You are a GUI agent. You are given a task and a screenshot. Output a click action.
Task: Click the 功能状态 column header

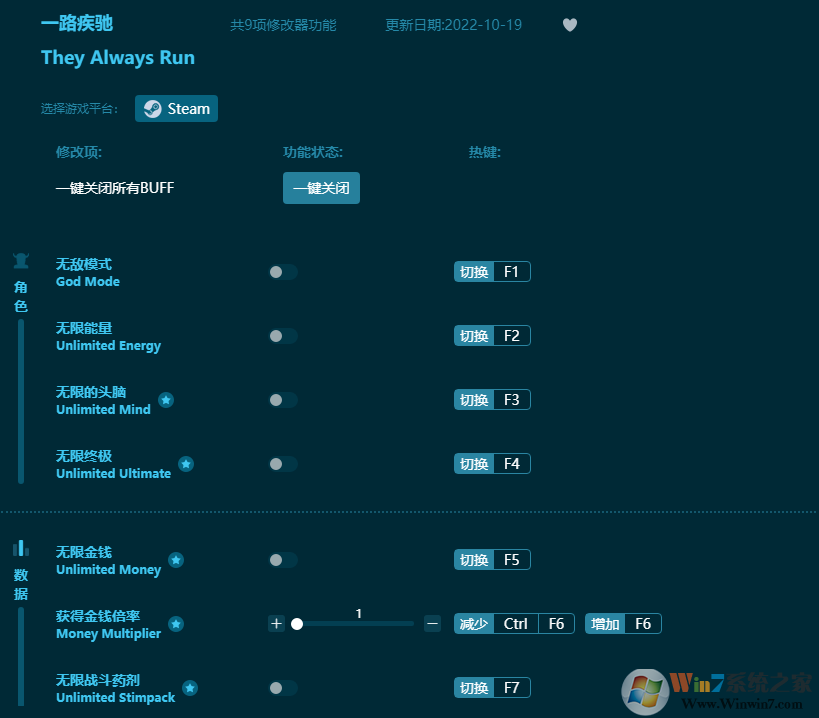pos(313,152)
